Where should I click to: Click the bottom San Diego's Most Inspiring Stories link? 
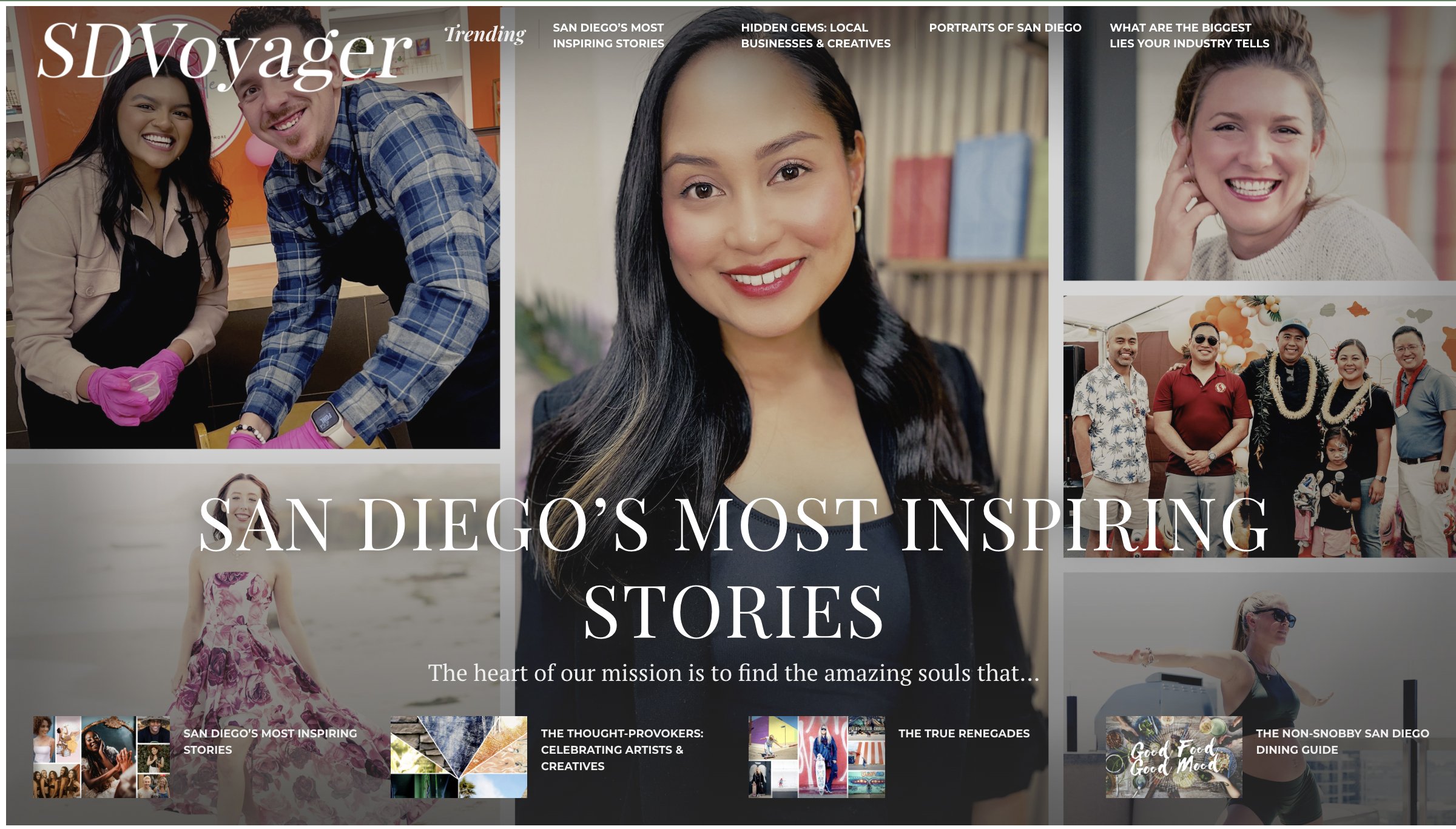click(270, 741)
